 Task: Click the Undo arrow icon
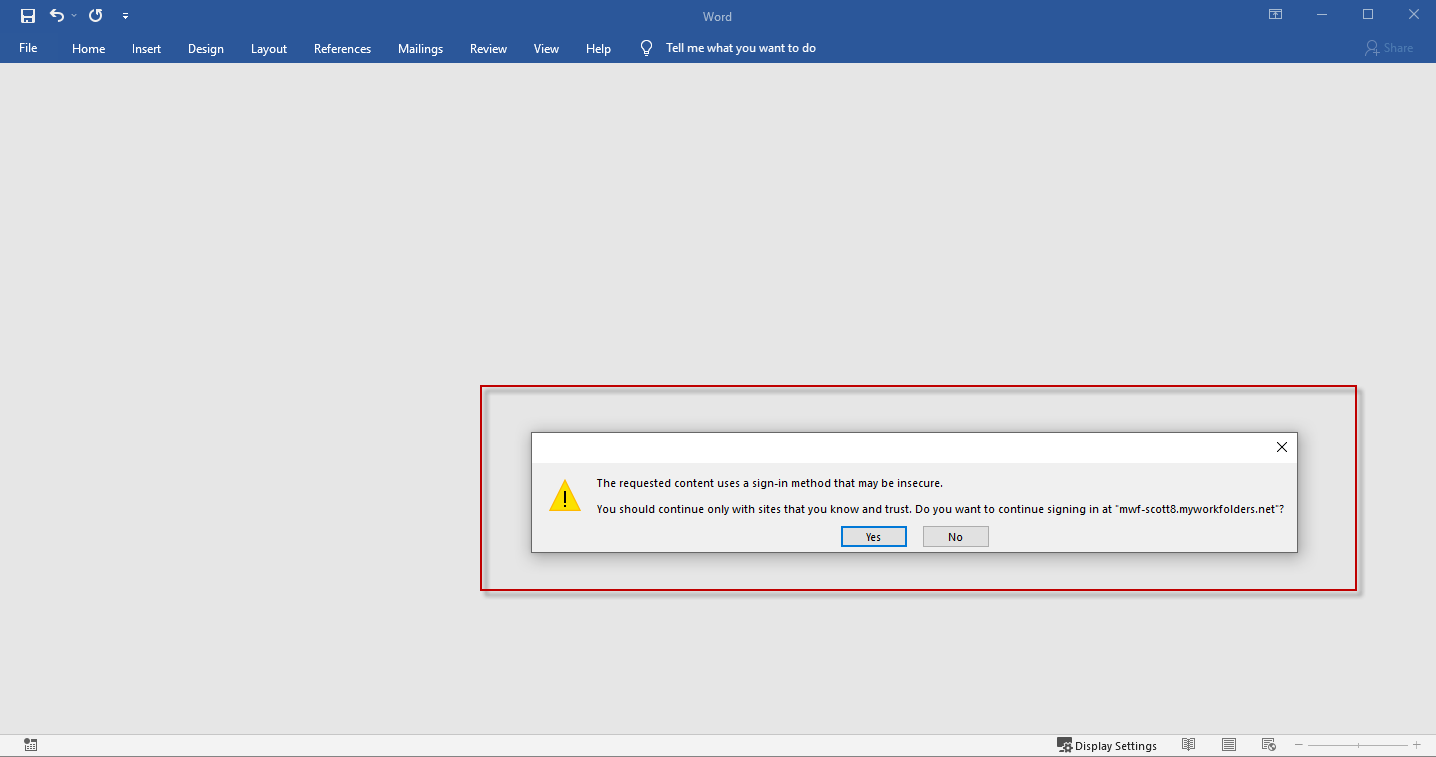[x=56, y=16]
